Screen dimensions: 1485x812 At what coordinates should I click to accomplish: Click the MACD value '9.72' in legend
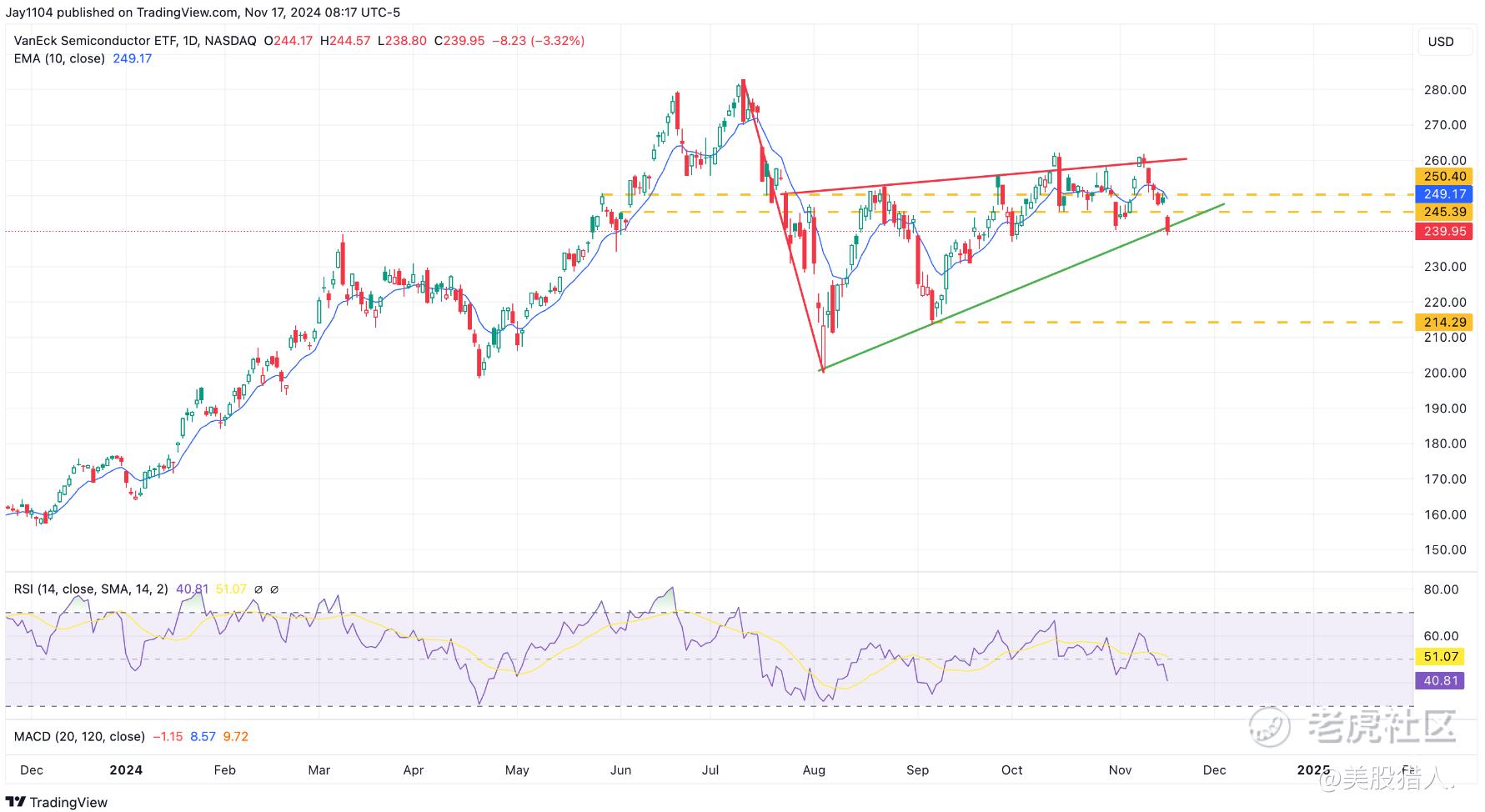(235, 737)
